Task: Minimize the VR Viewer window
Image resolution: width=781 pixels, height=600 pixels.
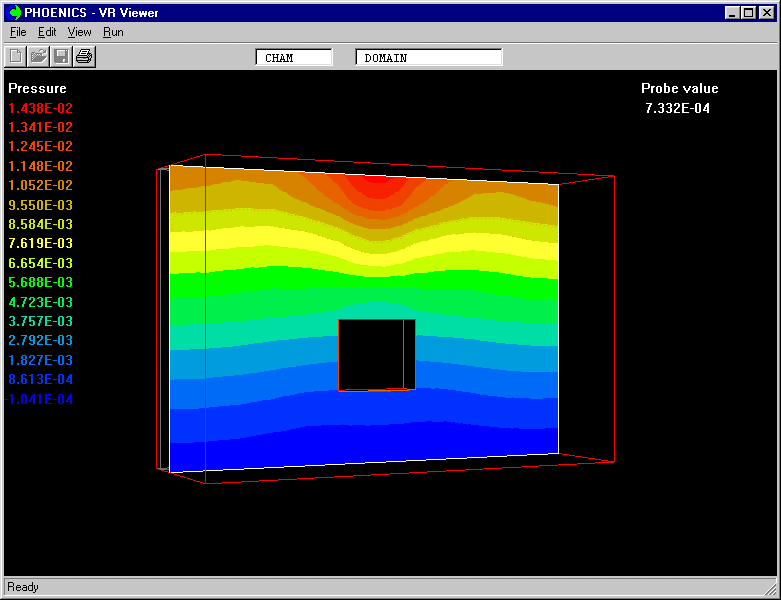Action: tap(732, 13)
